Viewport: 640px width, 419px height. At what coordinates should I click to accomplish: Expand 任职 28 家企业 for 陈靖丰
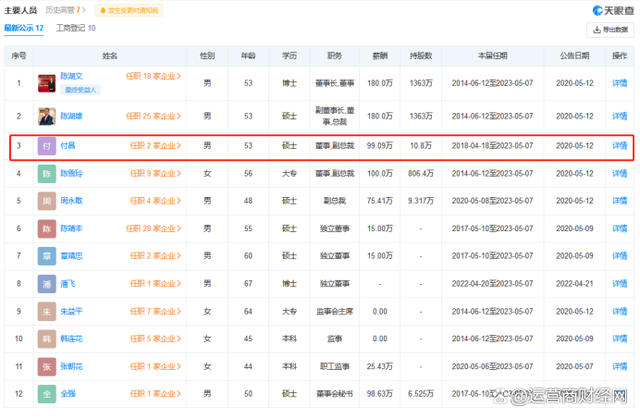pos(153,228)
